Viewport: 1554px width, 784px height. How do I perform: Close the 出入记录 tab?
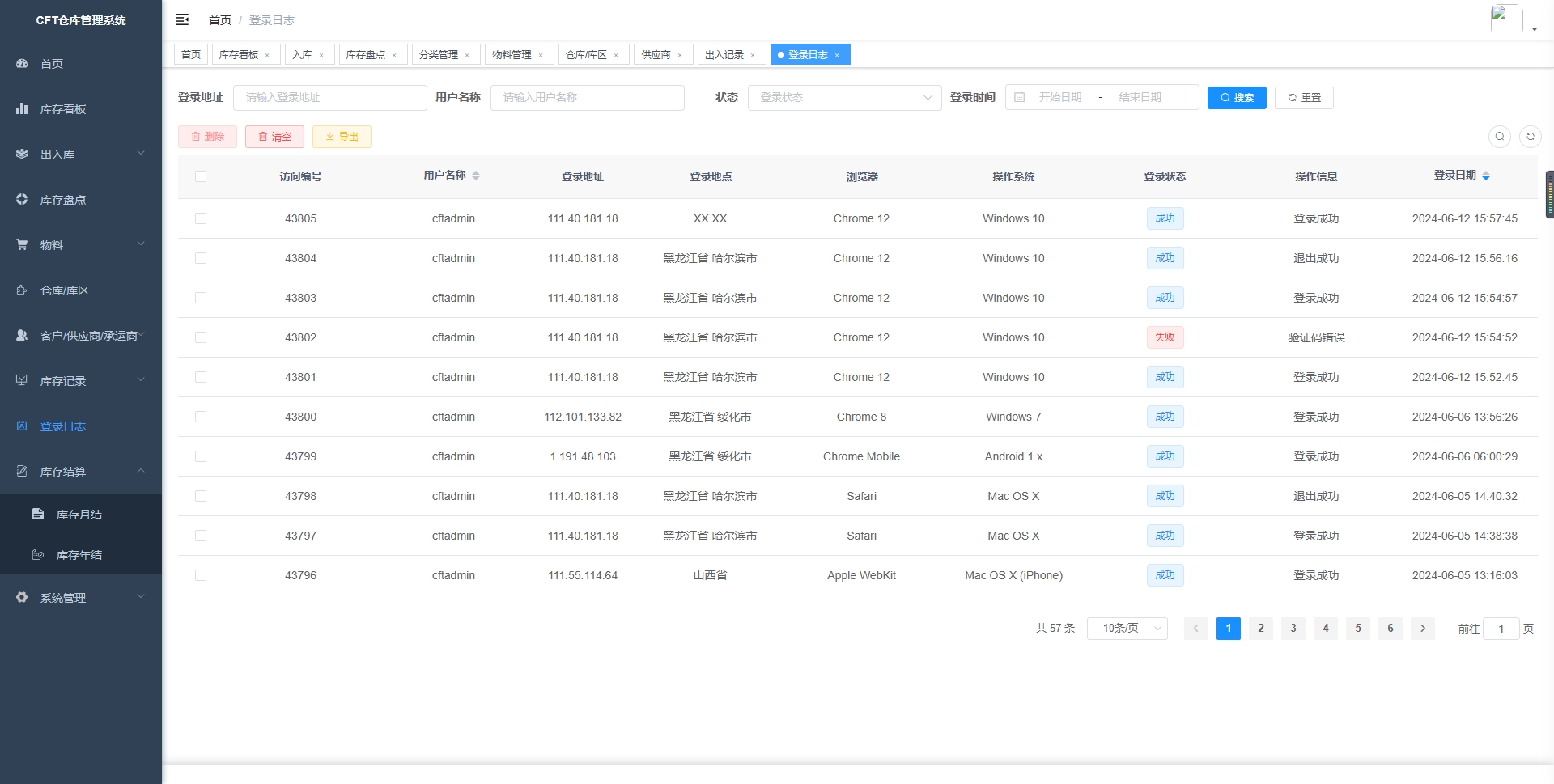(753, 55)
